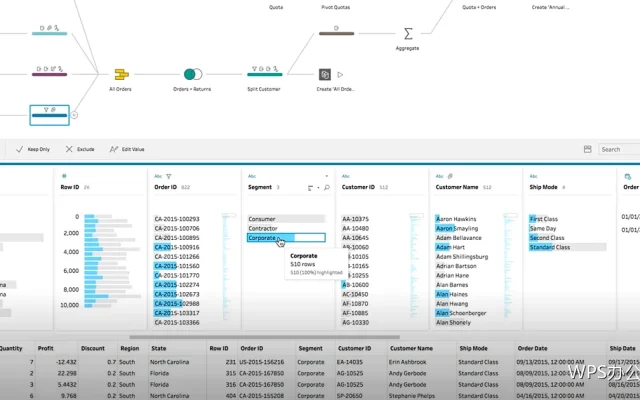The height and width of the screenshot is (400, 640).
Task: Select the light blue clean step at top left
Action: [49, 31]
